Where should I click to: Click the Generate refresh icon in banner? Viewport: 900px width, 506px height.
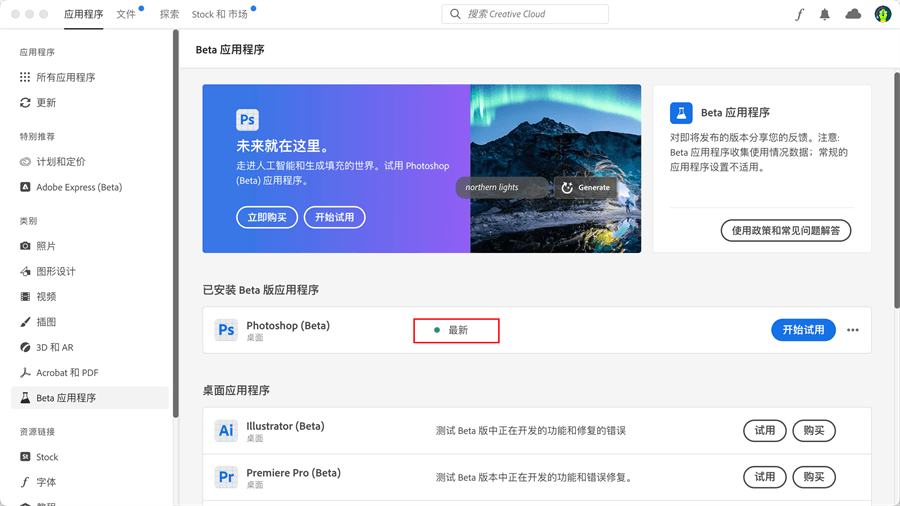click(x=567, y=188)
